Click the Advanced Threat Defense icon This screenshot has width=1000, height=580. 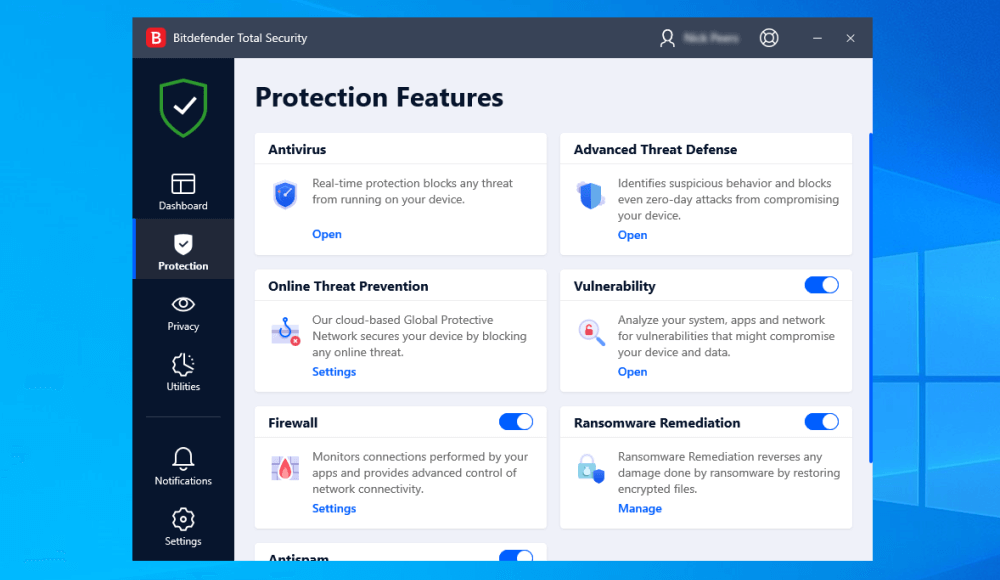tap(590, 195)
